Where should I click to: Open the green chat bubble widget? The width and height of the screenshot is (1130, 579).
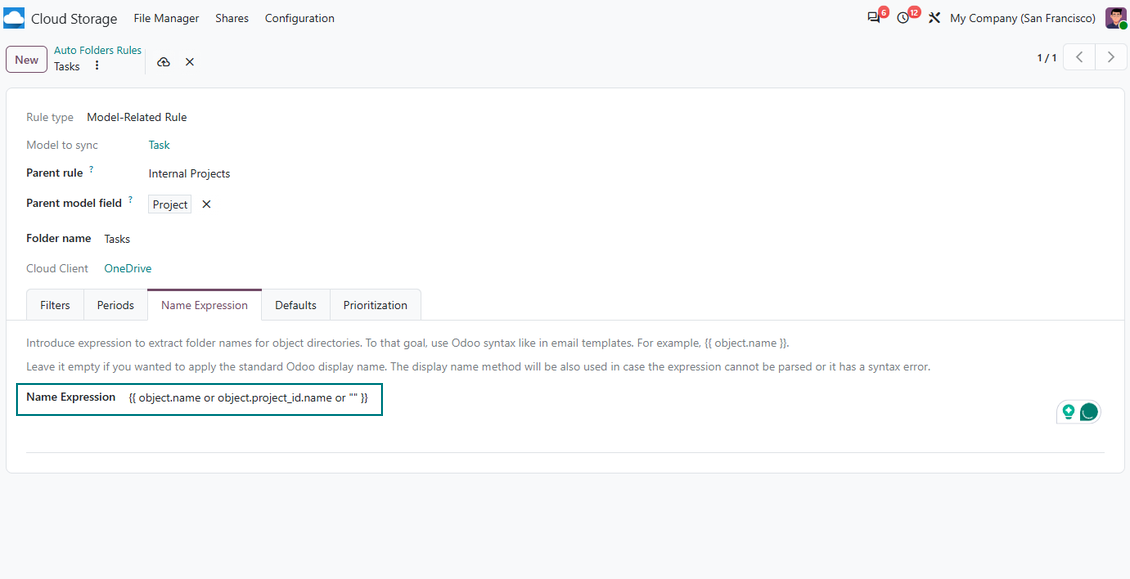(1089, 412)
